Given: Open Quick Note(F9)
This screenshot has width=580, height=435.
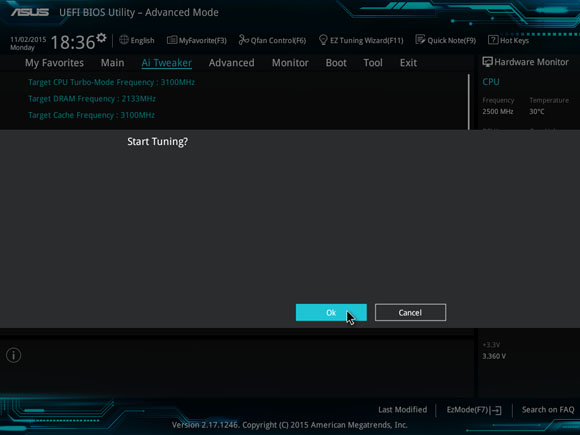Looking at the screenshot, I should pos(446,40).
